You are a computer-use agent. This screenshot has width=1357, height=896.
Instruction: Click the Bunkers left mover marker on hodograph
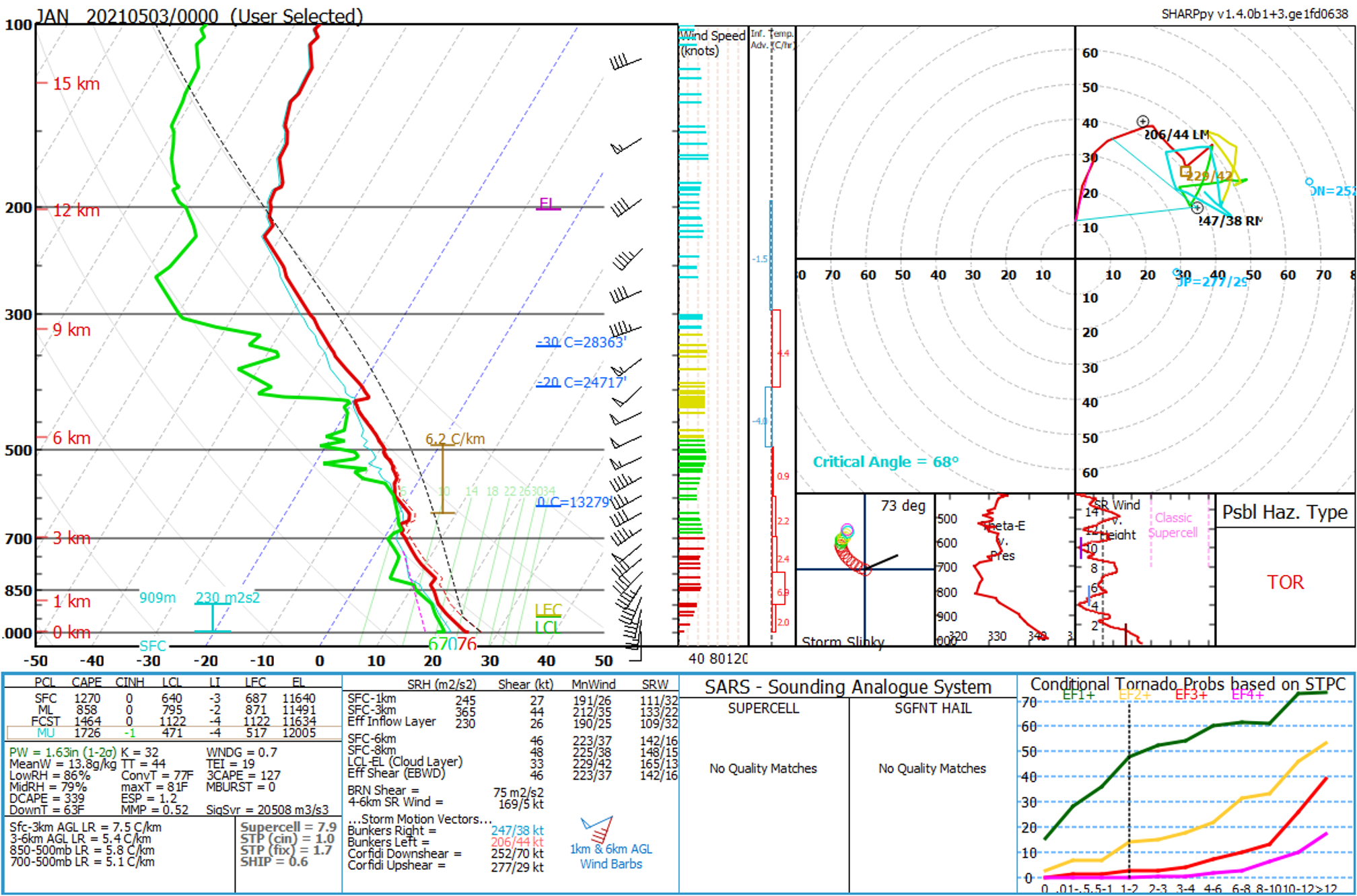(x=1142, y=122)
